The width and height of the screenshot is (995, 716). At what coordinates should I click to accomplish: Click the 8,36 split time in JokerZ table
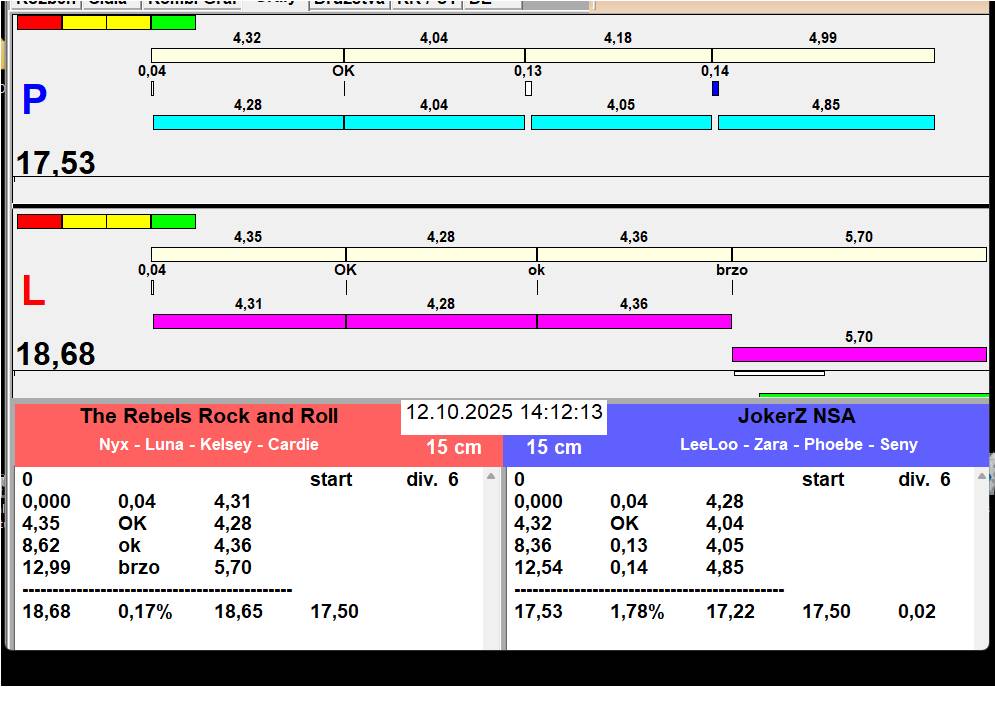coord(533,545)
